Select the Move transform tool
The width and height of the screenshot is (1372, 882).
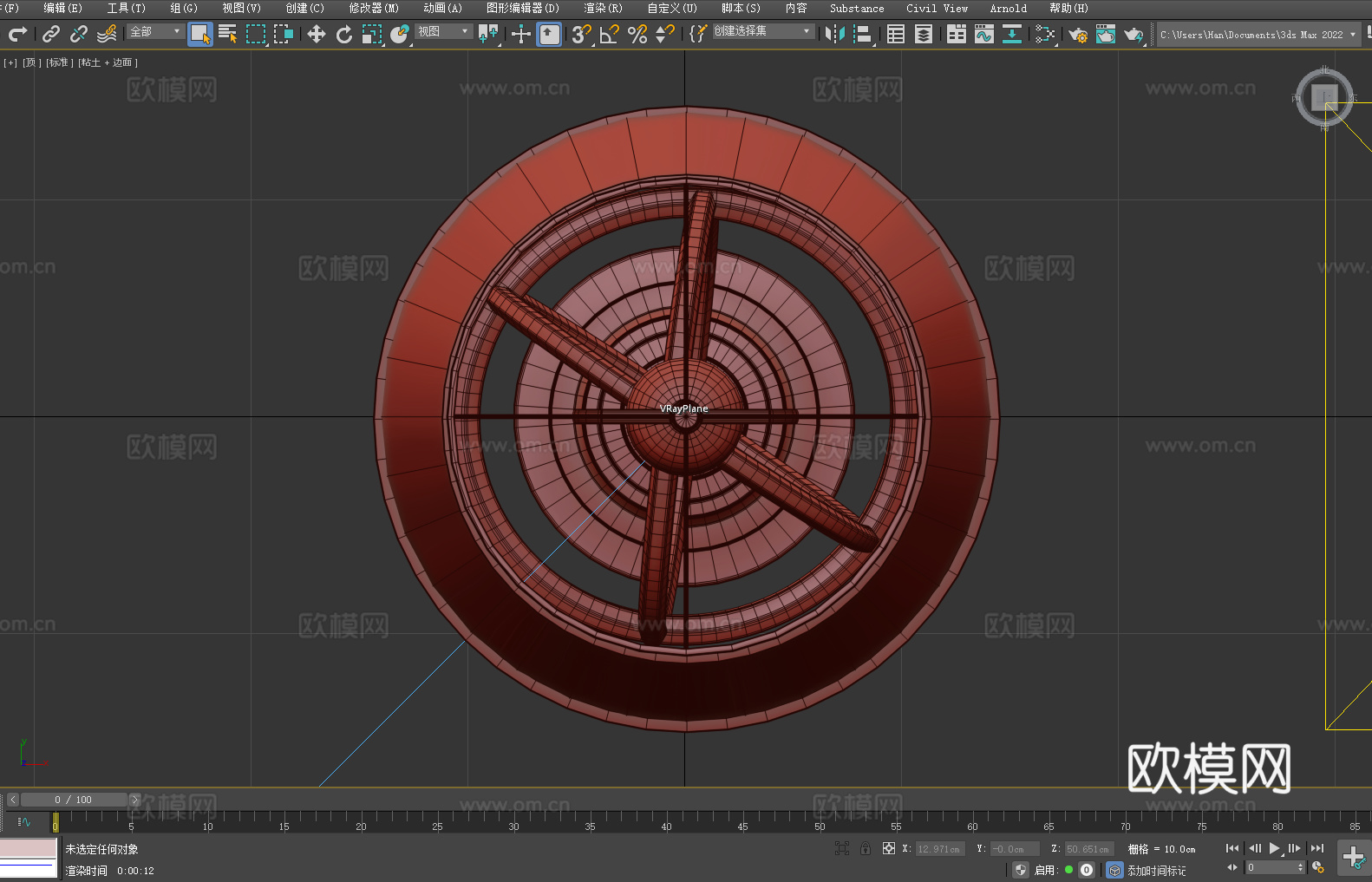317,34
